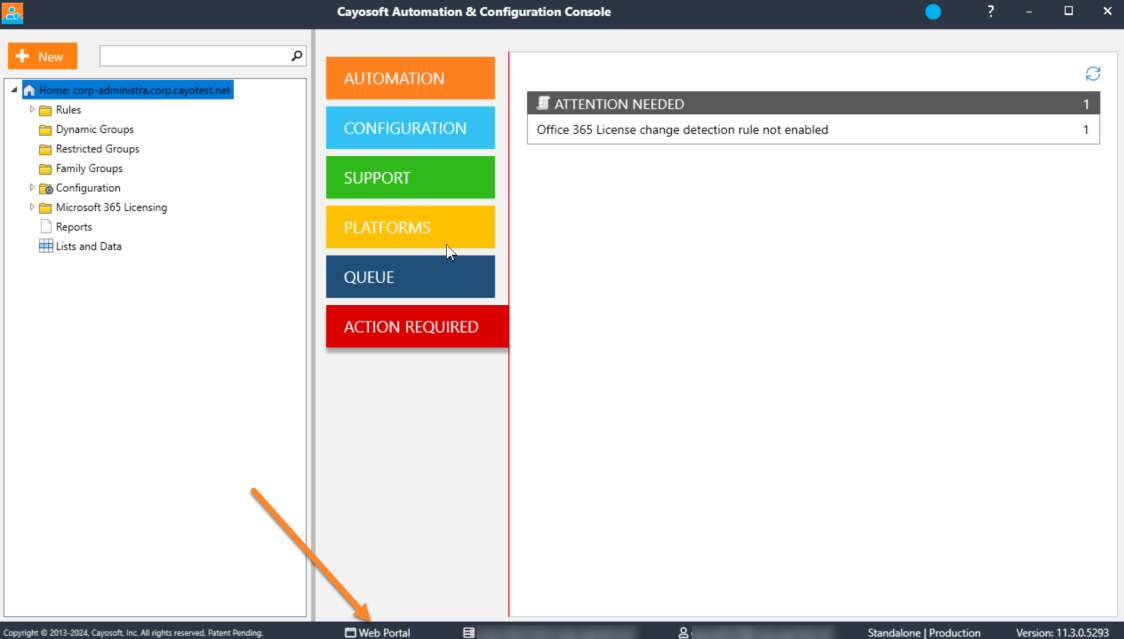Select the Restricted Groups tree item
Image resolution: width=1124 pixels, height=639 pixels.
pos(97,148)
